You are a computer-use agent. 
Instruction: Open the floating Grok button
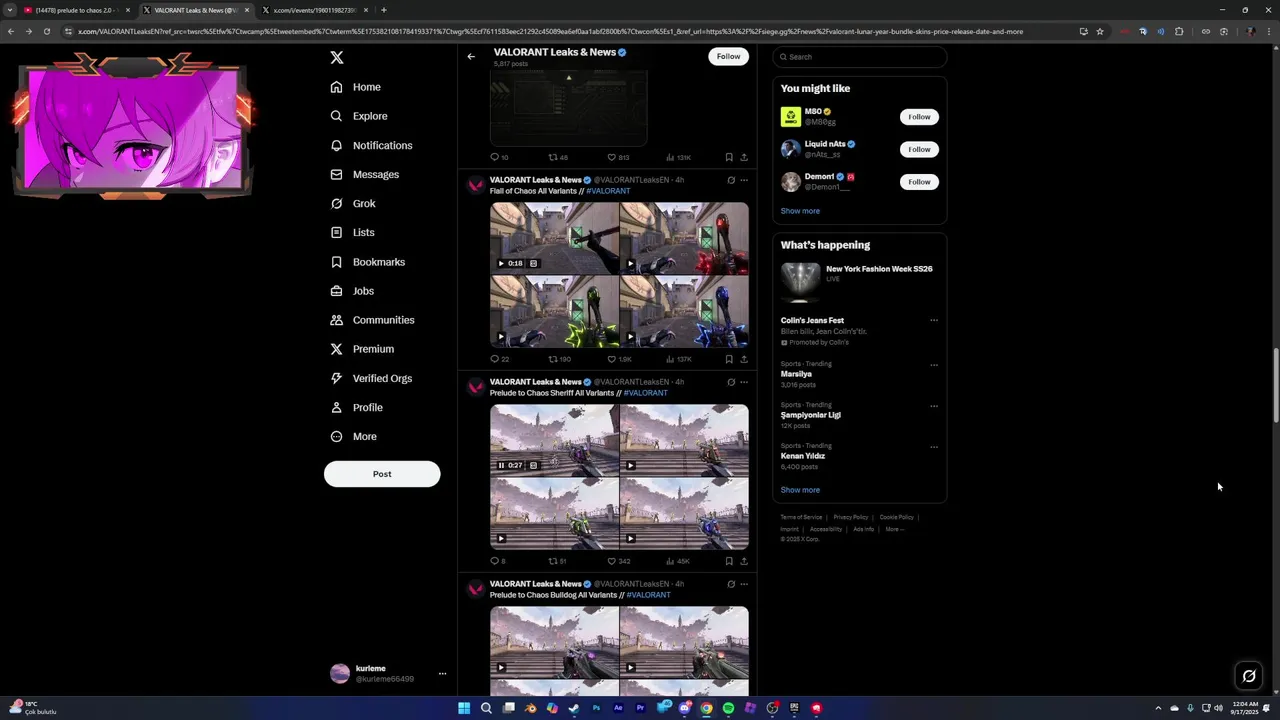[x=1249, y=676]
